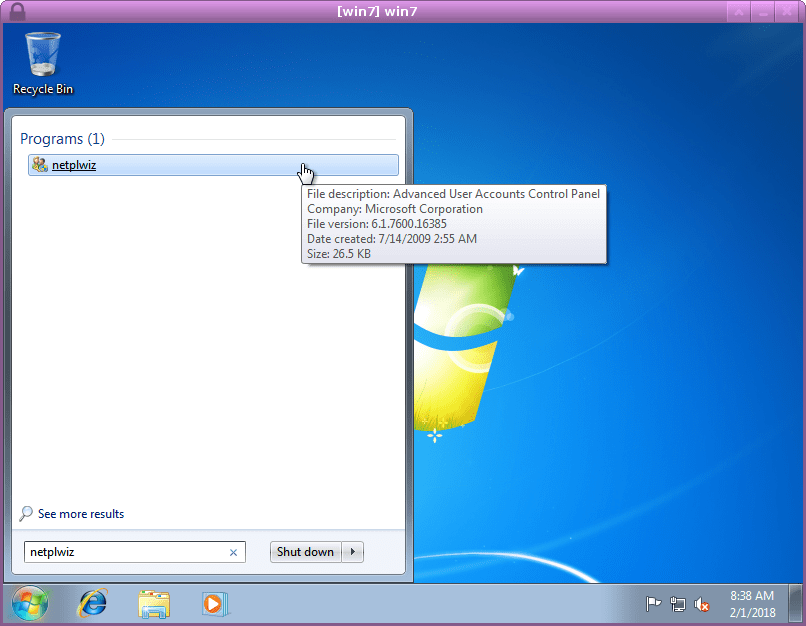Unmute audio via the speaker tray icon
This screenshot has height=626, width=806.
pyautogui.click(x=702, y=604)
